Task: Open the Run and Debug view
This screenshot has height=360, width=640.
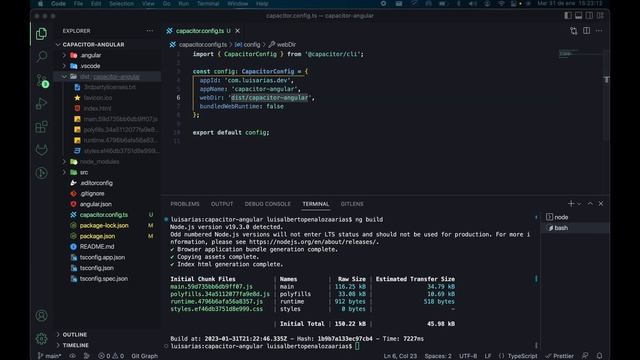Action: click(41, 104)
